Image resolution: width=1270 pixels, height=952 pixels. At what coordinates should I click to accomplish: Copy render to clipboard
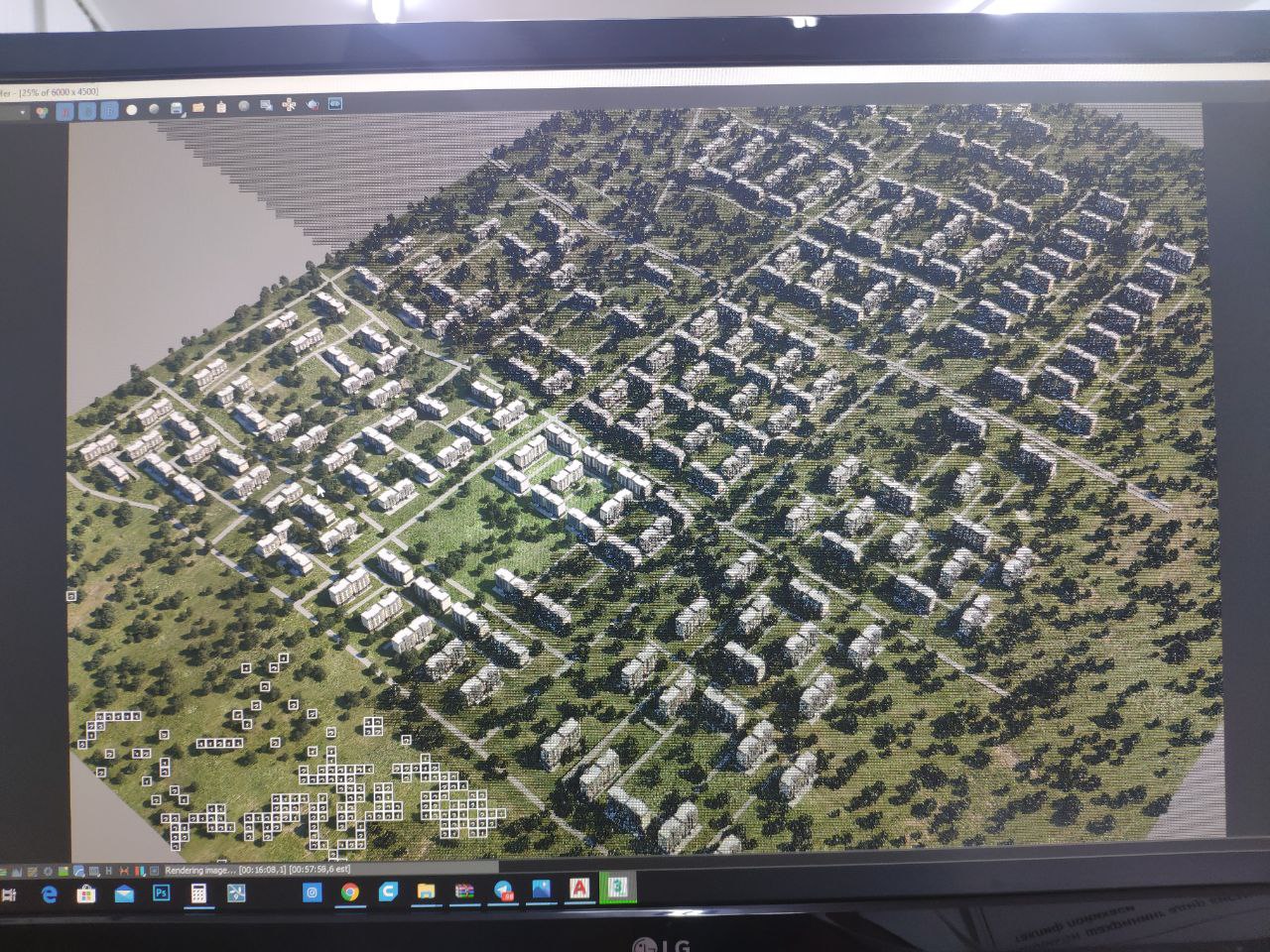click(221, 107)
